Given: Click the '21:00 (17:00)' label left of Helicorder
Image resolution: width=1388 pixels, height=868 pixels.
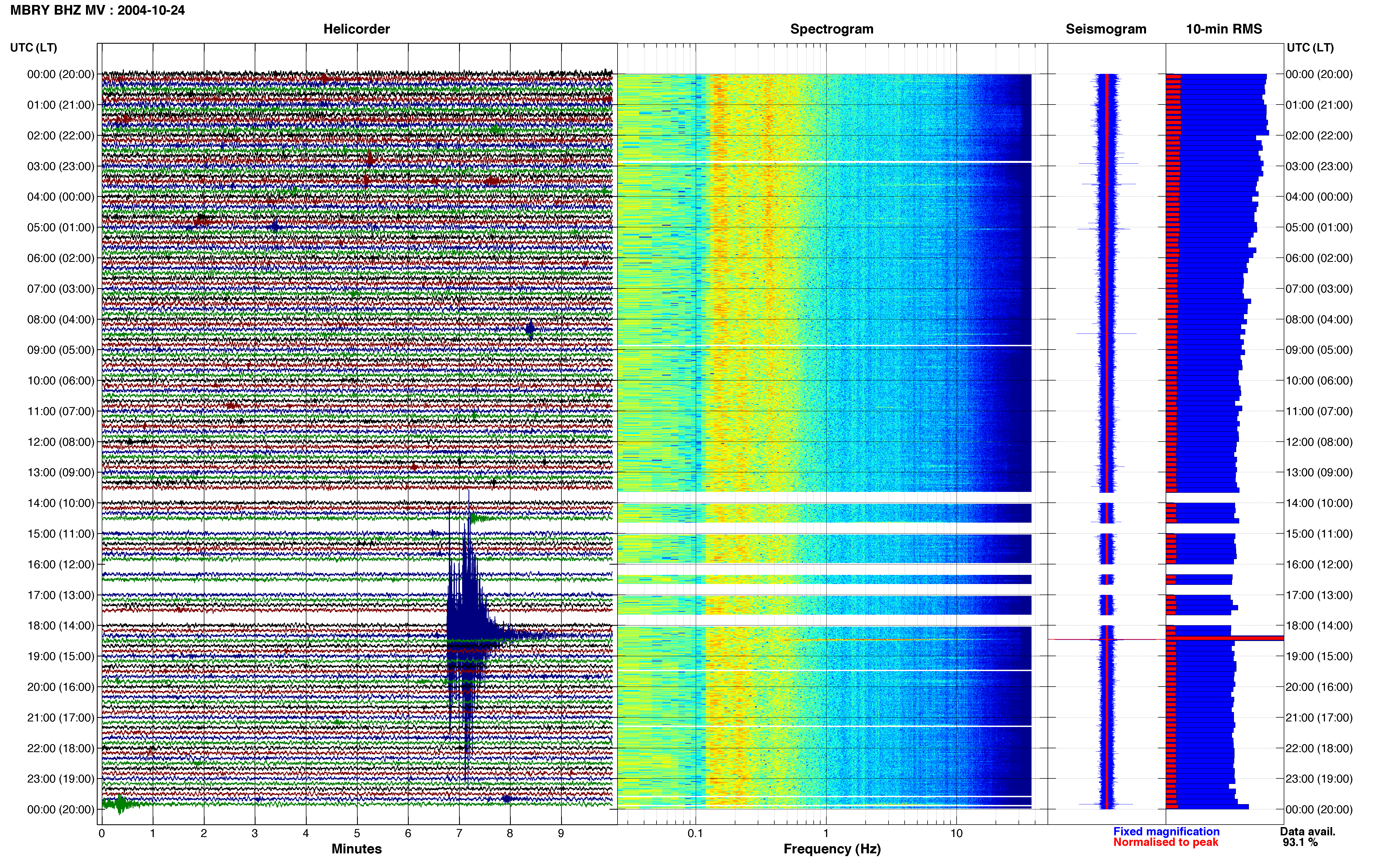Looking at the screenshot, I should (x=61, y=718).
